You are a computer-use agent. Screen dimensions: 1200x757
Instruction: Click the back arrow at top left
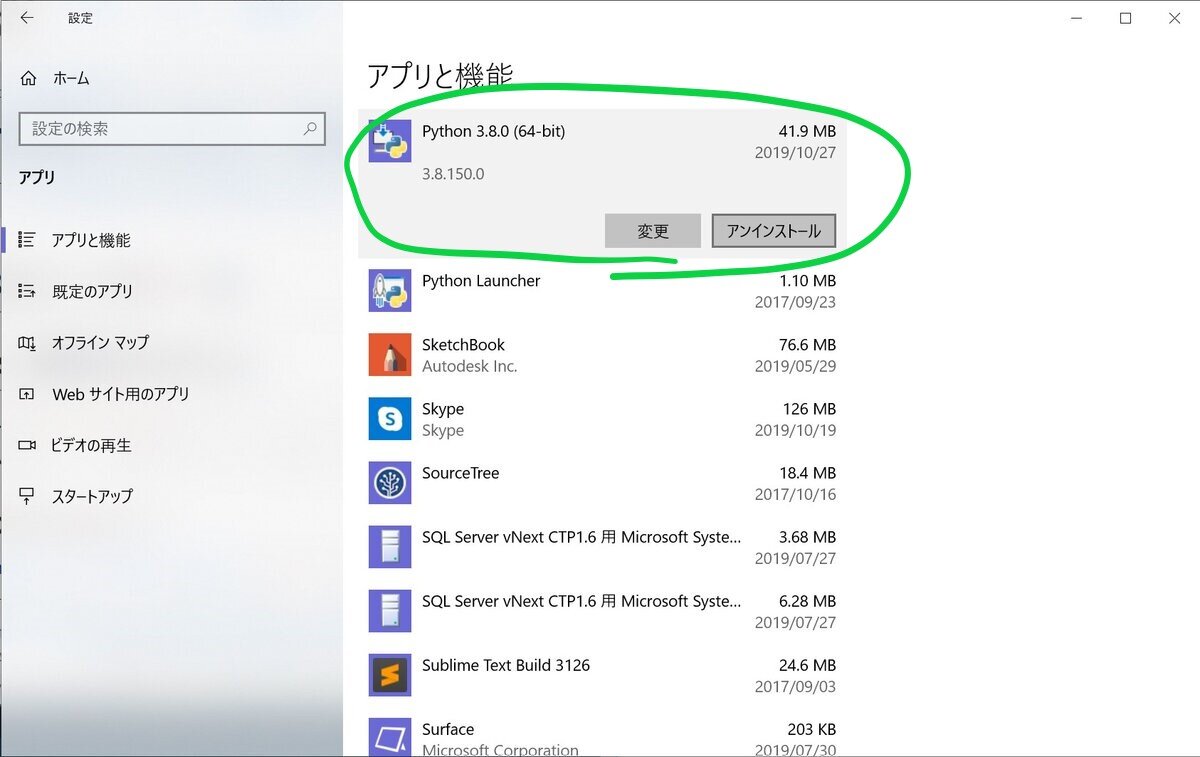coord(27,17)
